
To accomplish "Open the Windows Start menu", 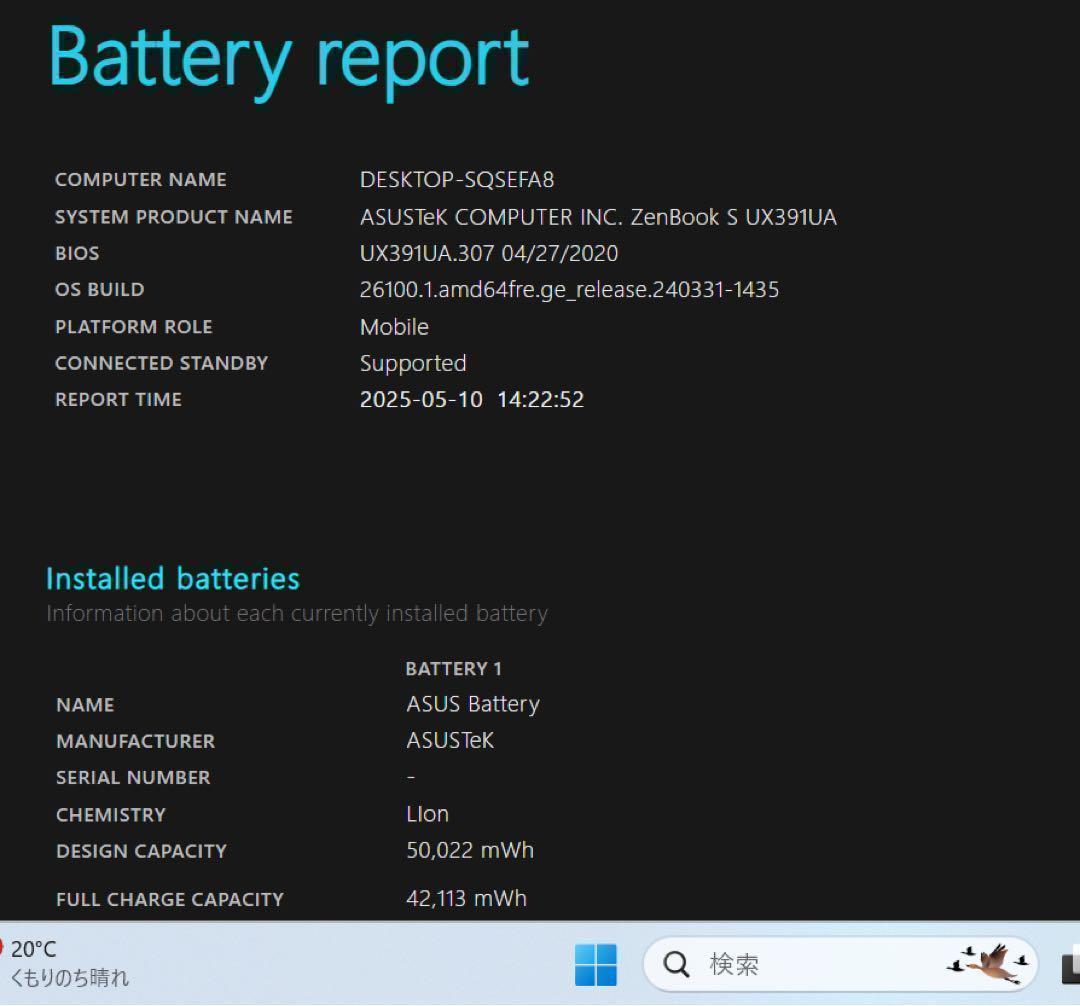I will [596, 965].
